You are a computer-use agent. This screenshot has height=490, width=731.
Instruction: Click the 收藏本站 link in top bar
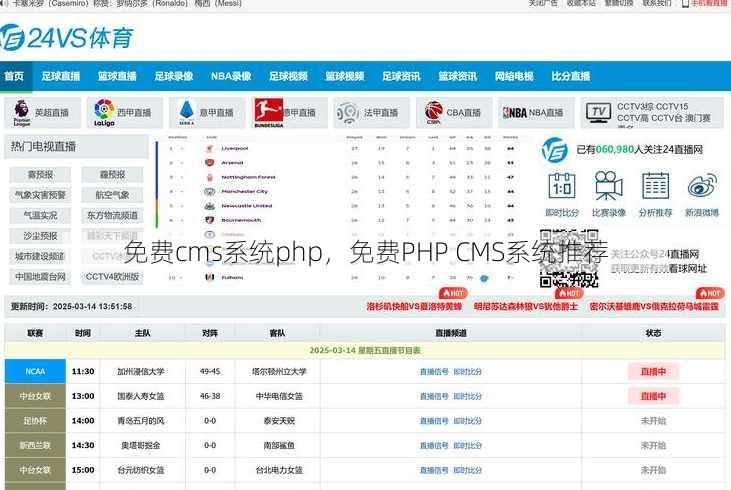tap(581, 3)
